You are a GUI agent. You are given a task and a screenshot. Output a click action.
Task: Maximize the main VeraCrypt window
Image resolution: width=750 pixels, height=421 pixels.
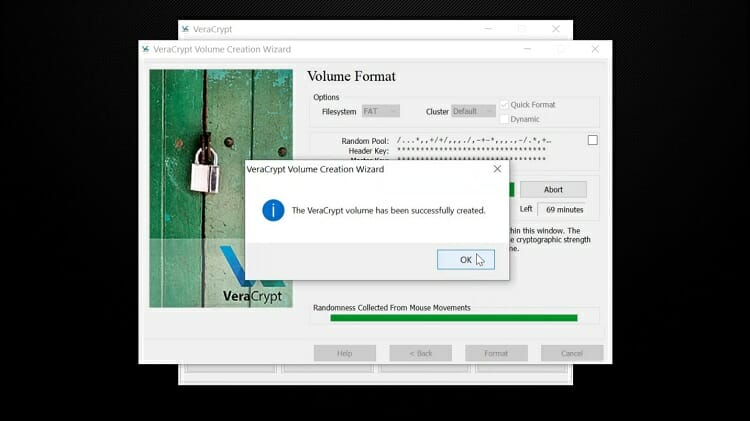(x=522, y=29)
